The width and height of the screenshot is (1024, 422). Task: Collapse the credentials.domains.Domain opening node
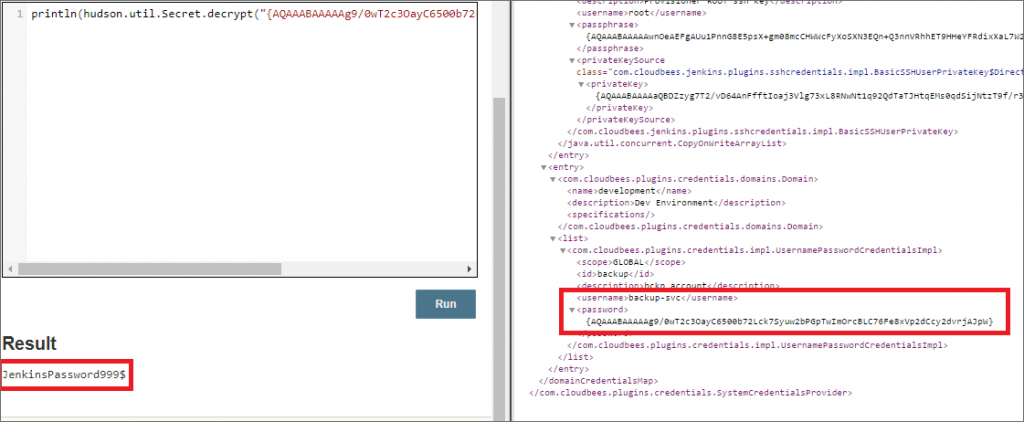pyautogui.click(x=553, y=179)
